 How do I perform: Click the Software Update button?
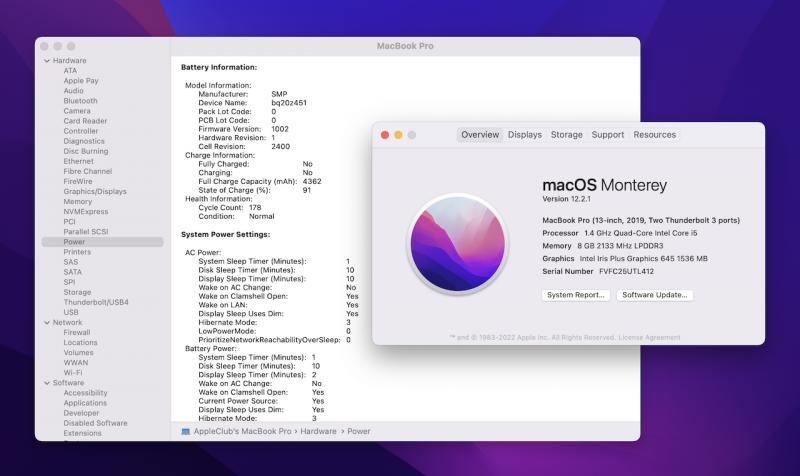tap(655, 295)
